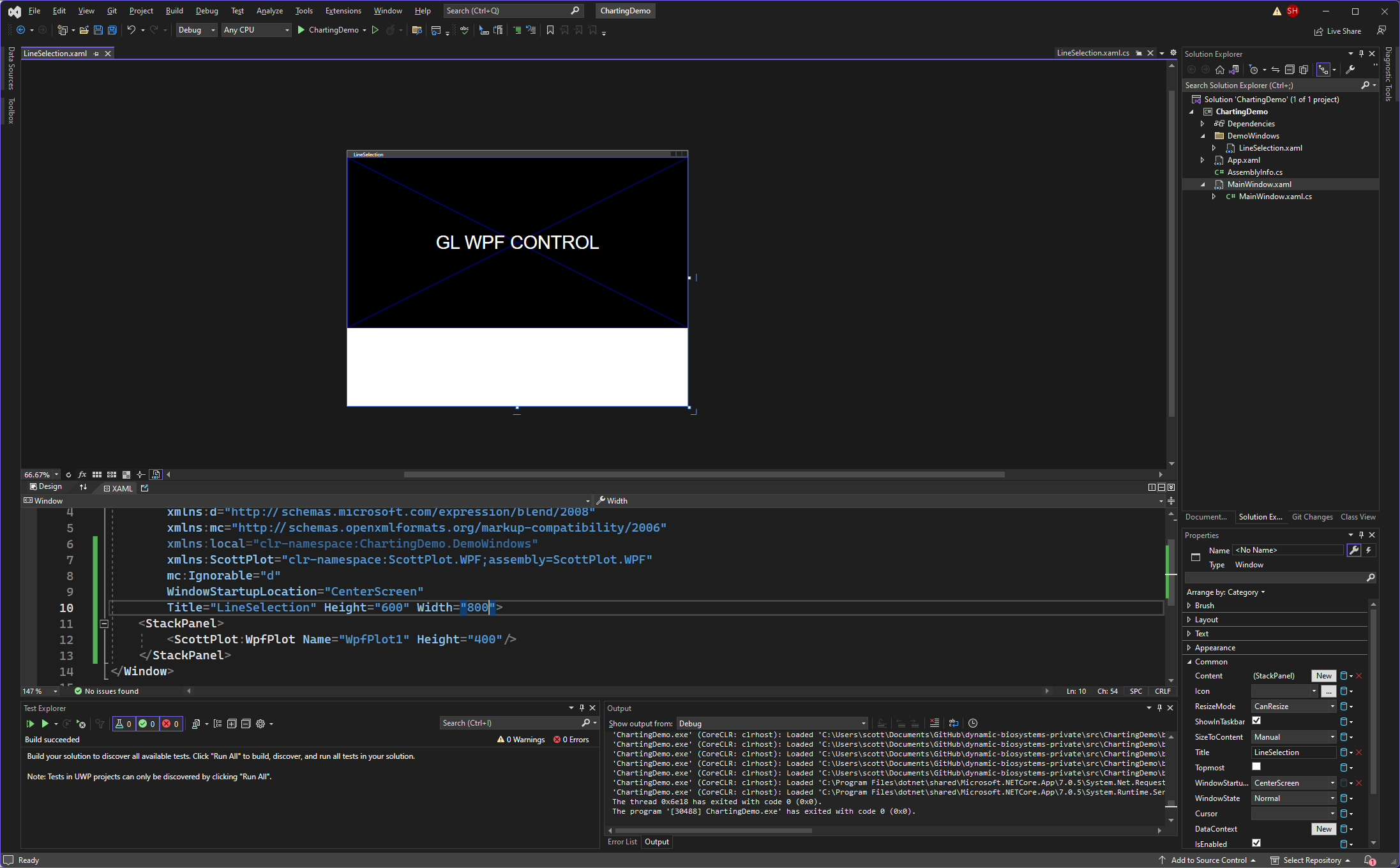Click Home icon in Solution Explorer
The width and height of the screenshot is (1400, 868).
click(1220, 70)
